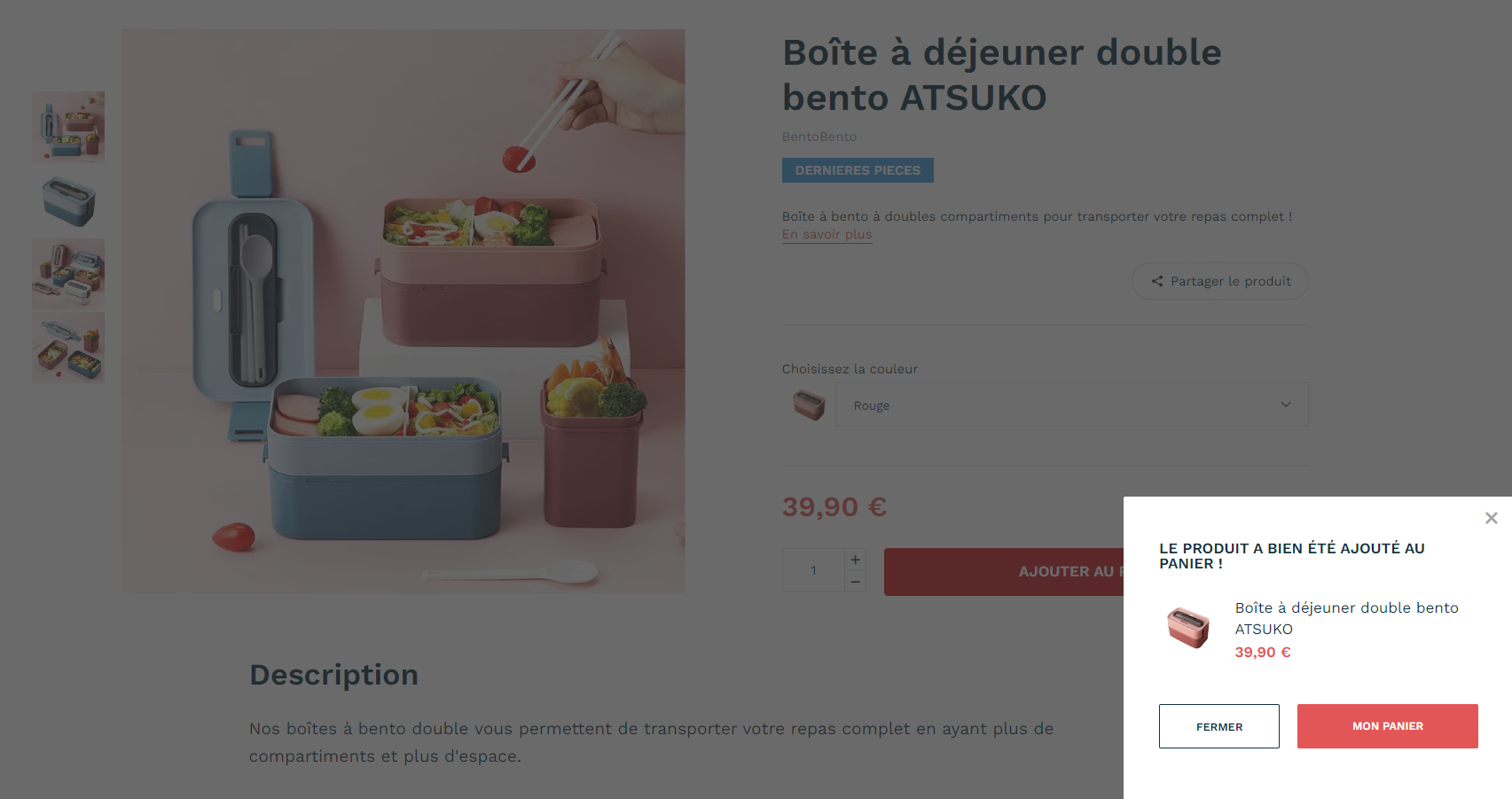The width and height of the screenshot is (1512, 799).
Task: Close the cart popup with X icon
Action: 1491,518
